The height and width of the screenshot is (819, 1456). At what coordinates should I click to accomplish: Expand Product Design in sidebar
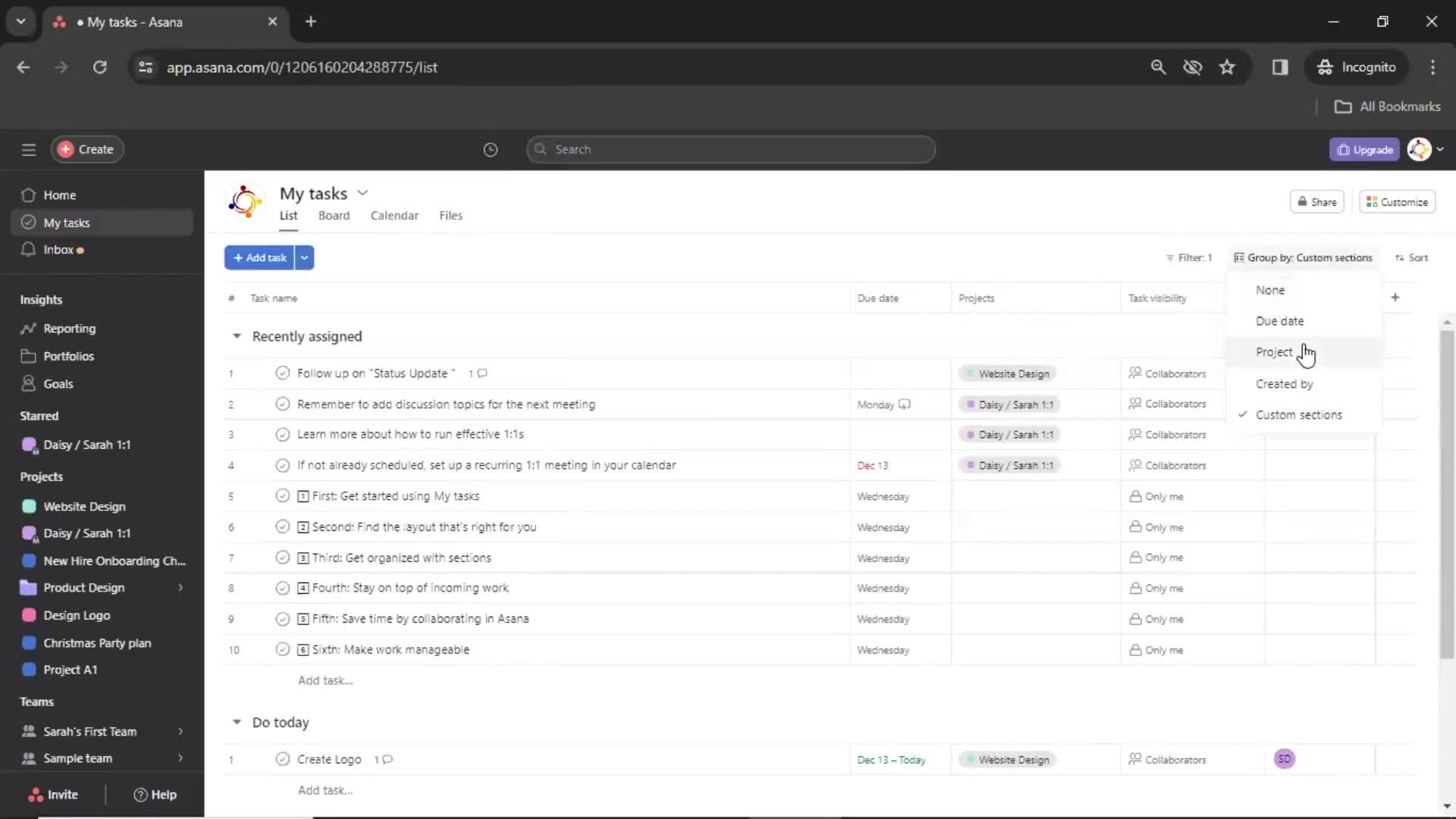coord(180,588)
